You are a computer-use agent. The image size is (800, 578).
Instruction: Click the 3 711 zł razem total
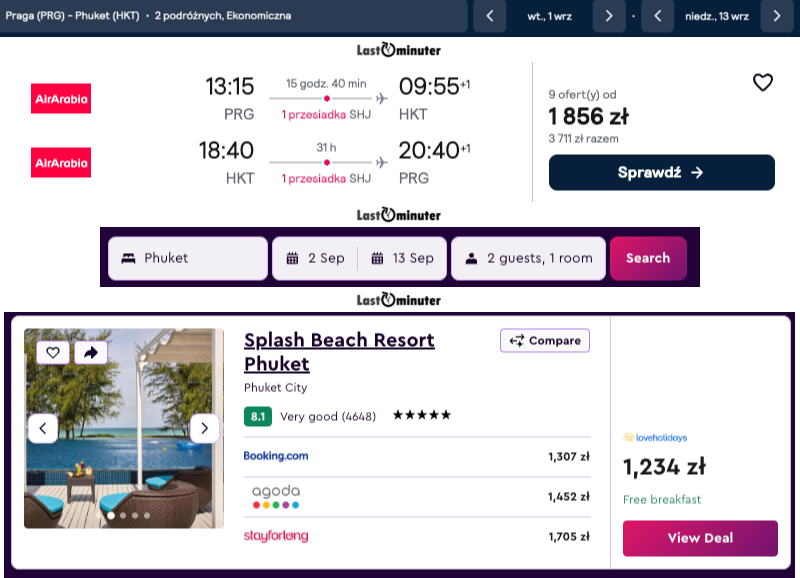tap(583, 139)
